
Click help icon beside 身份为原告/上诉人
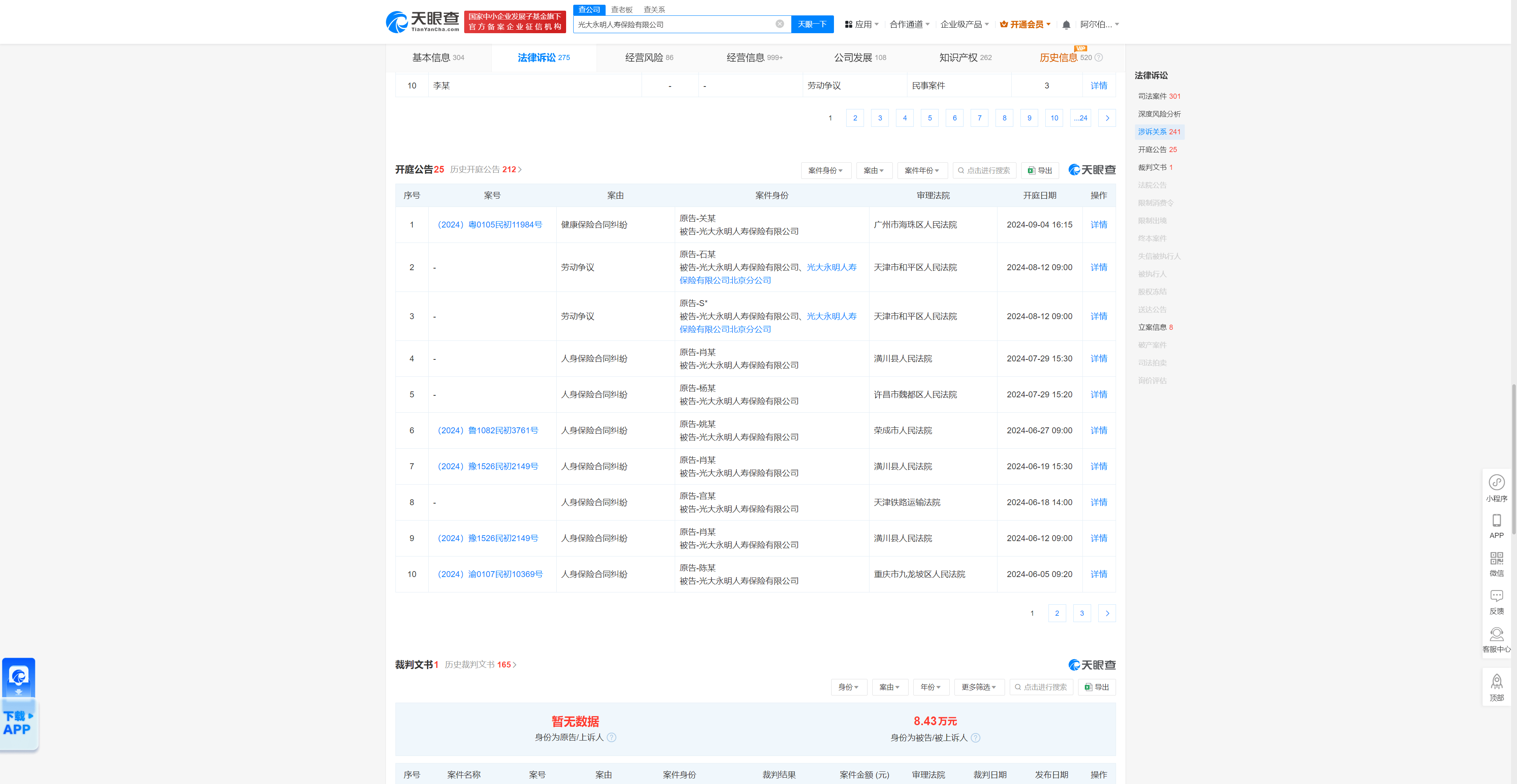click(x=611, y=737)
